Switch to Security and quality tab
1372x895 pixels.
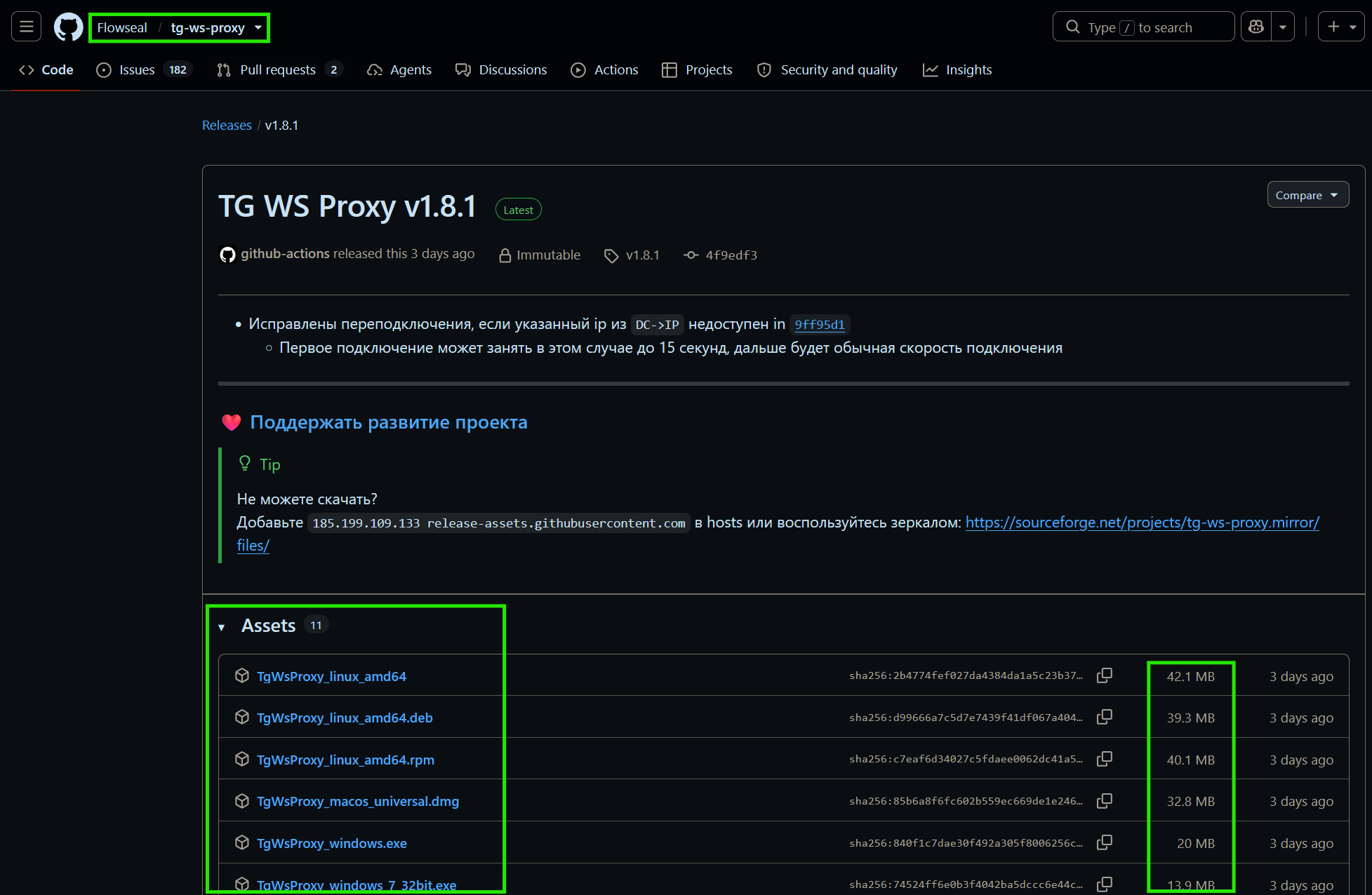coord(827,69)
